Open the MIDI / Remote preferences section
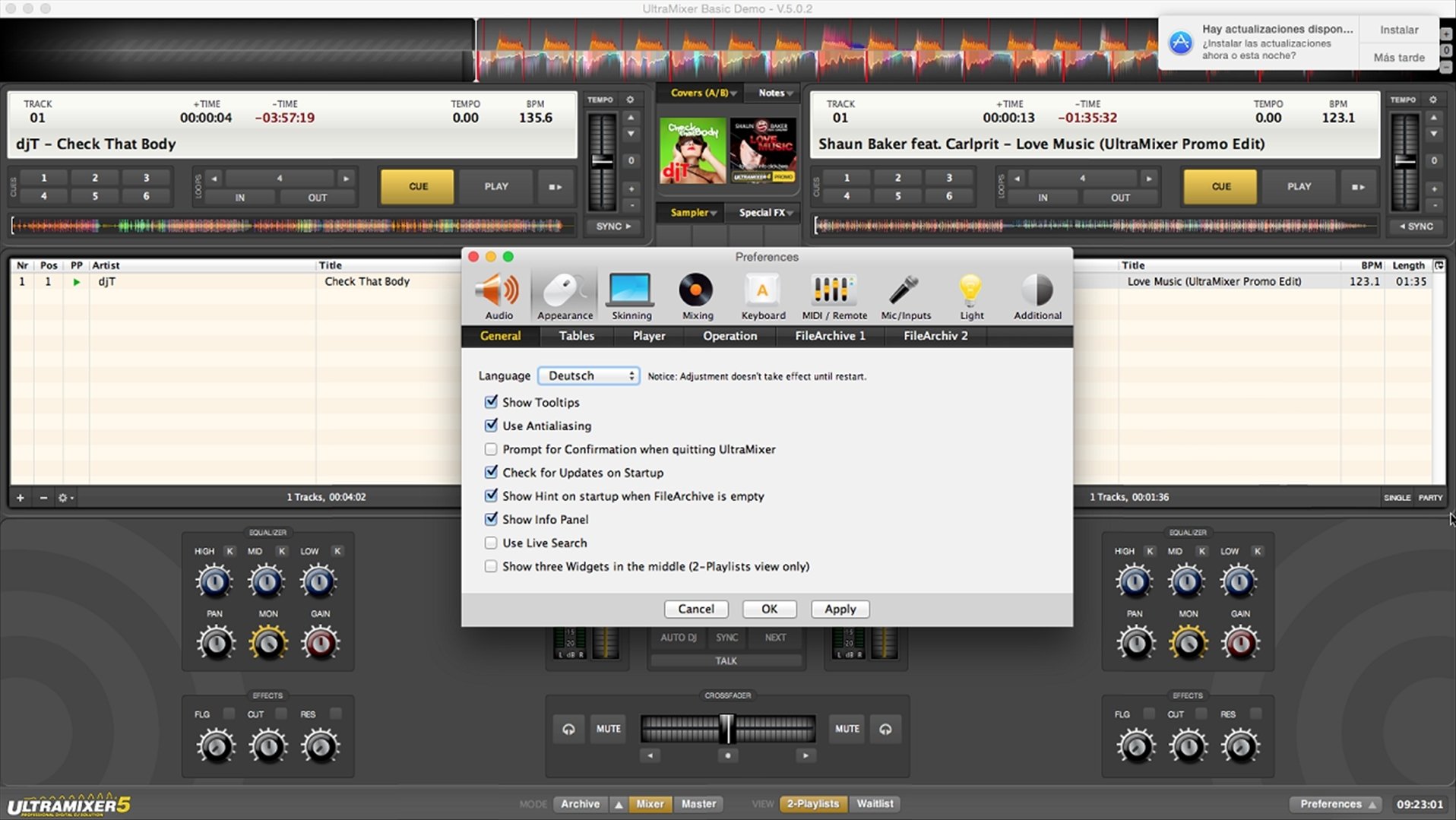The height and width of the screenshot is (820, 1456). coord(834,297)
